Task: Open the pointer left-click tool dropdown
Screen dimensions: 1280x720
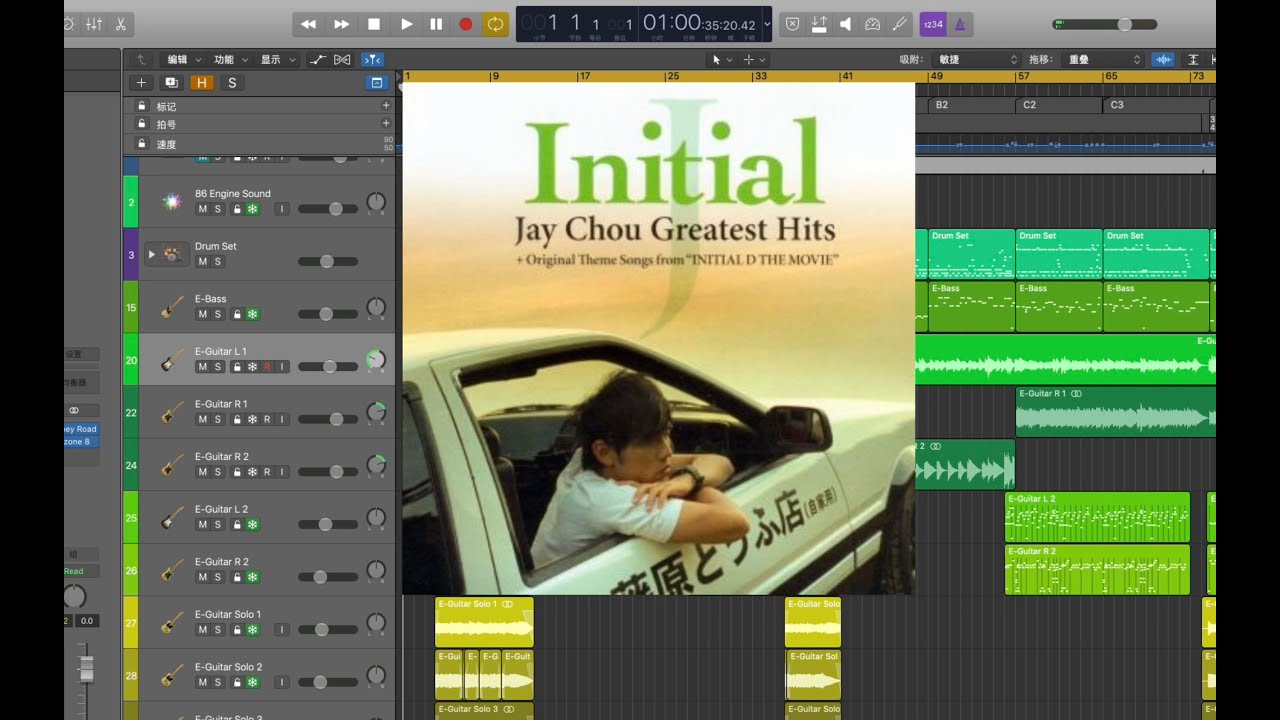Action: tap(722, 60)
